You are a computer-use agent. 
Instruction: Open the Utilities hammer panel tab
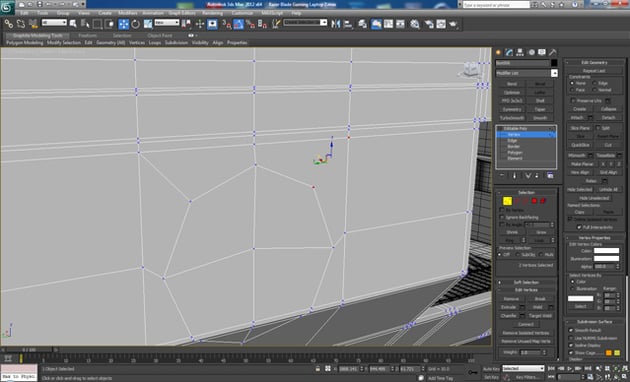553,52
